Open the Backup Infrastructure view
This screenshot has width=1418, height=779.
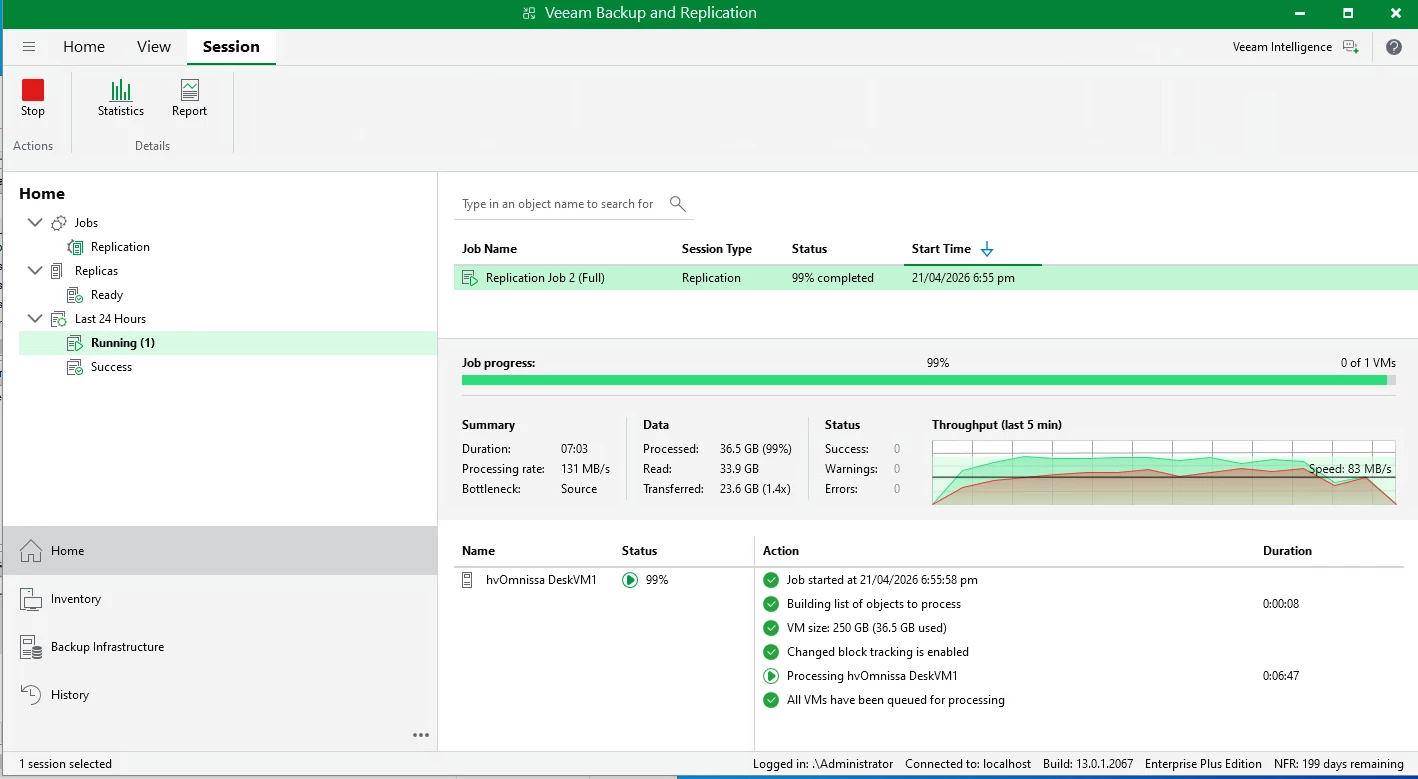[x=107, y=647]
